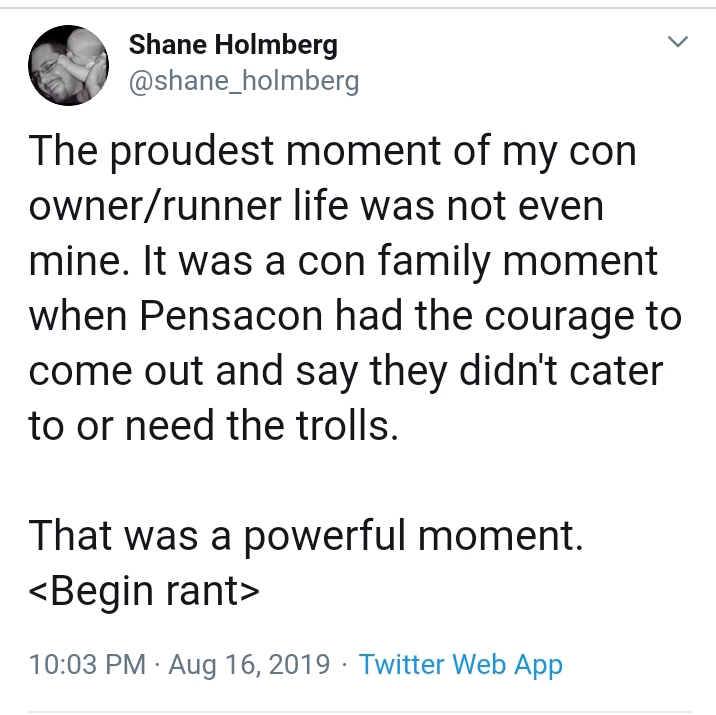Click the phrase 'con family moment'
The height and width of the screenshot is (715, 716).
tap(477, 262)
